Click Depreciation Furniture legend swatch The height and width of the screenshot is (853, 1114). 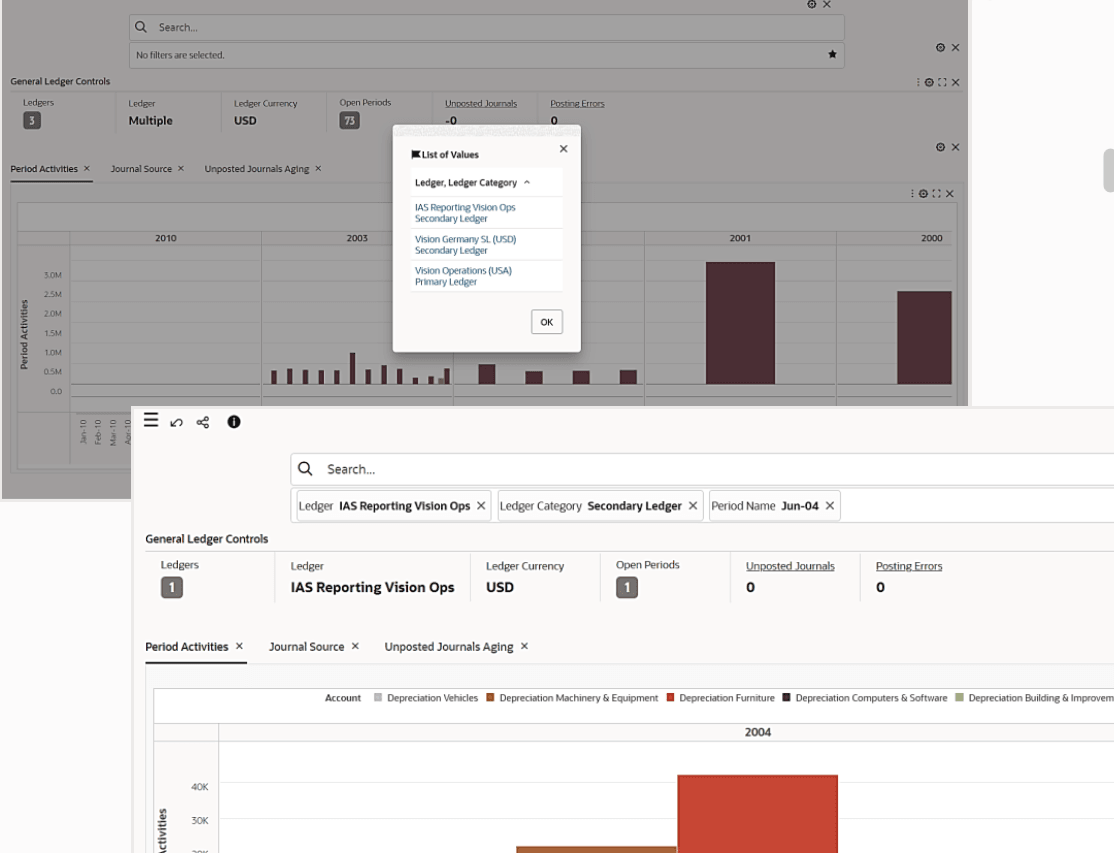[x=670, y=697]
